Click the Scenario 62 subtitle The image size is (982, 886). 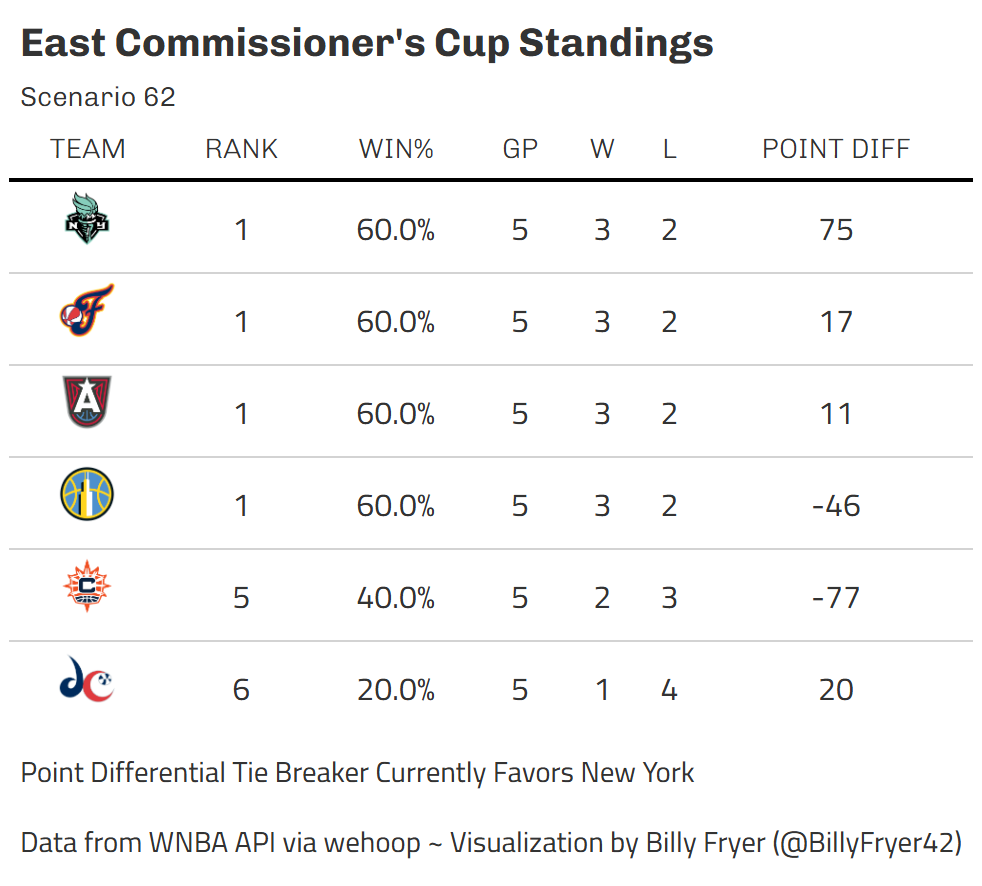coord(98,97)
